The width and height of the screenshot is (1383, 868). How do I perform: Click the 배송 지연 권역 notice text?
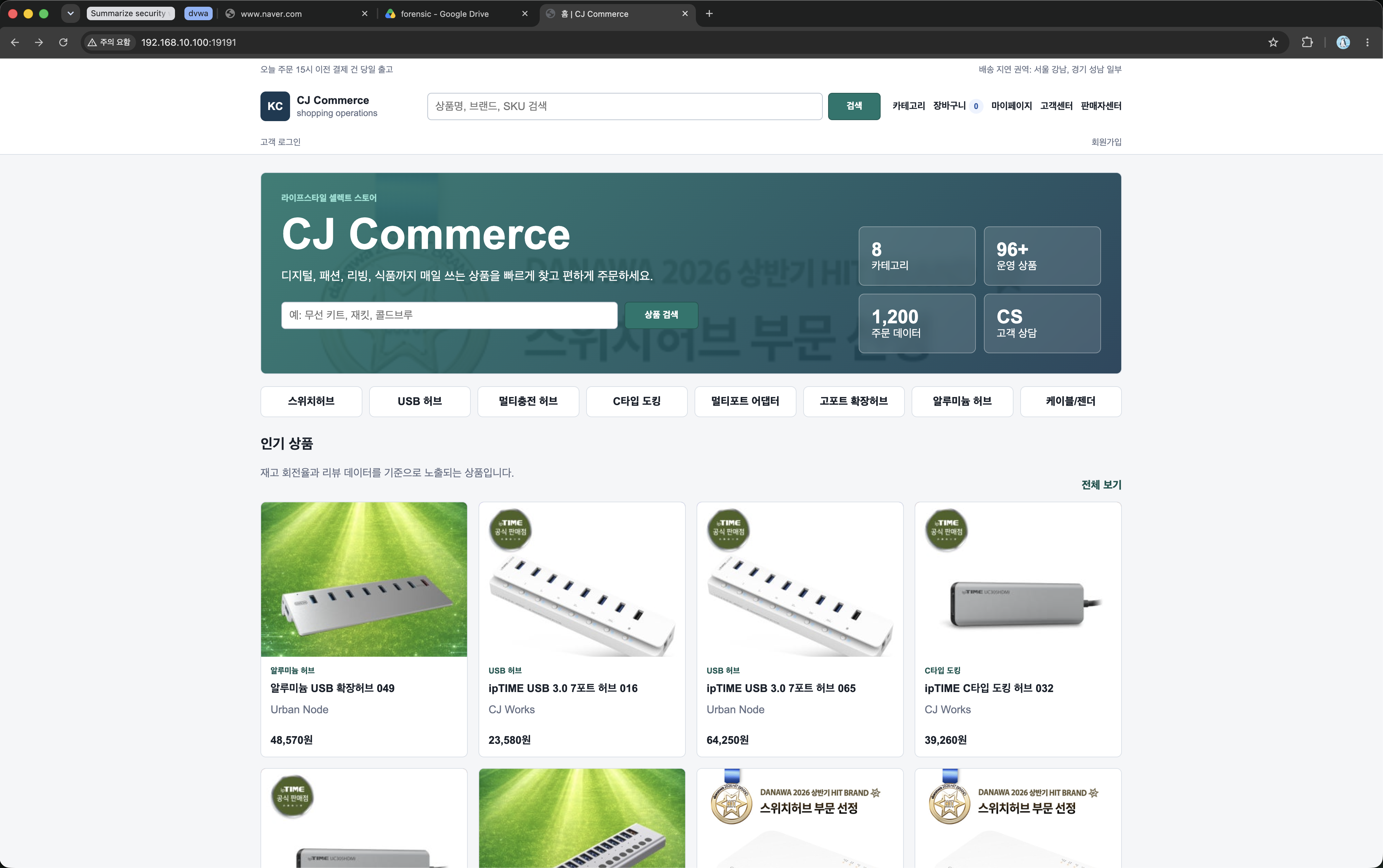pos(1050,69)
